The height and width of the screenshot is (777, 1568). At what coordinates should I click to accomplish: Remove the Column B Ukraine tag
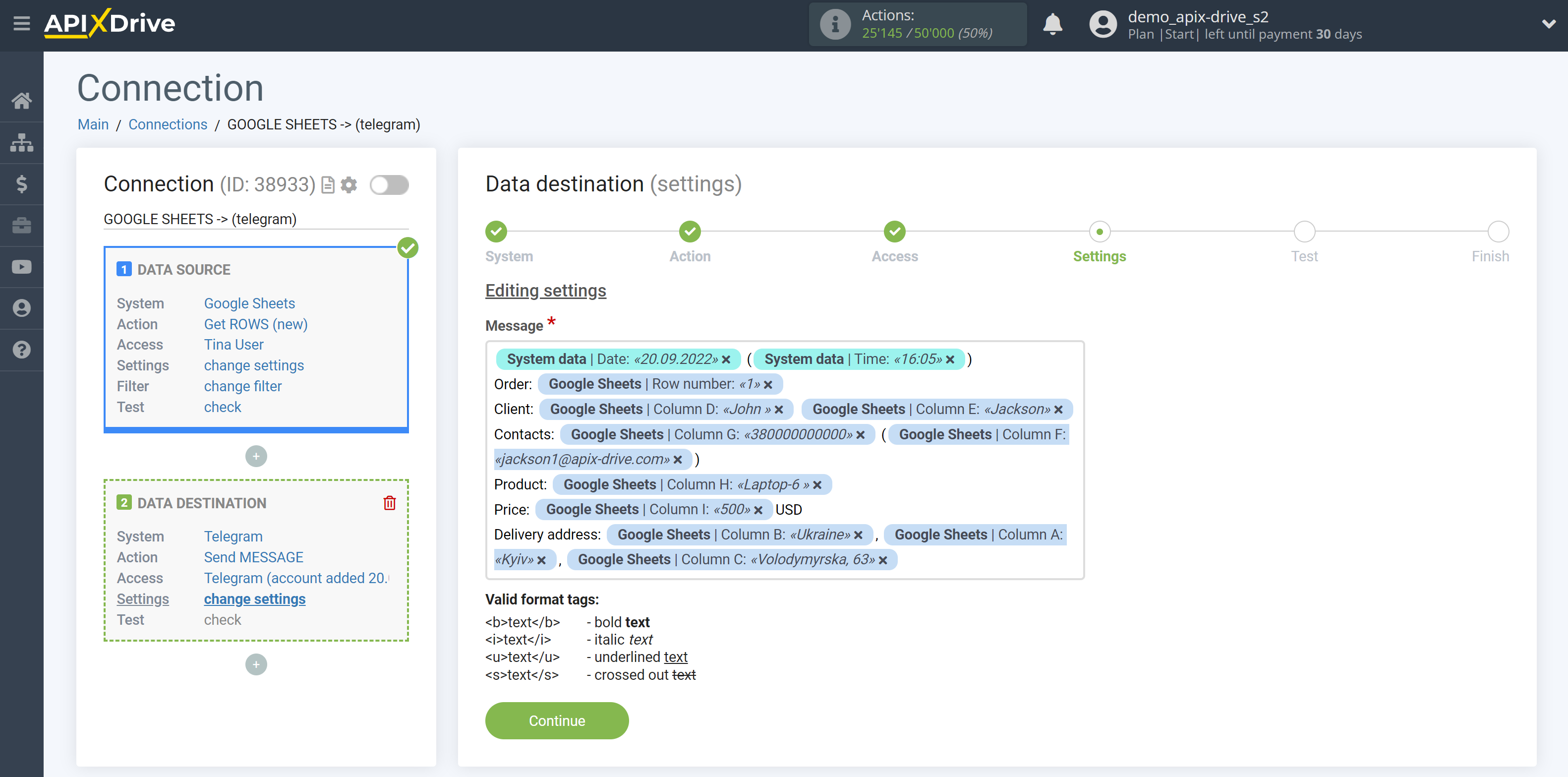[858, 535]
